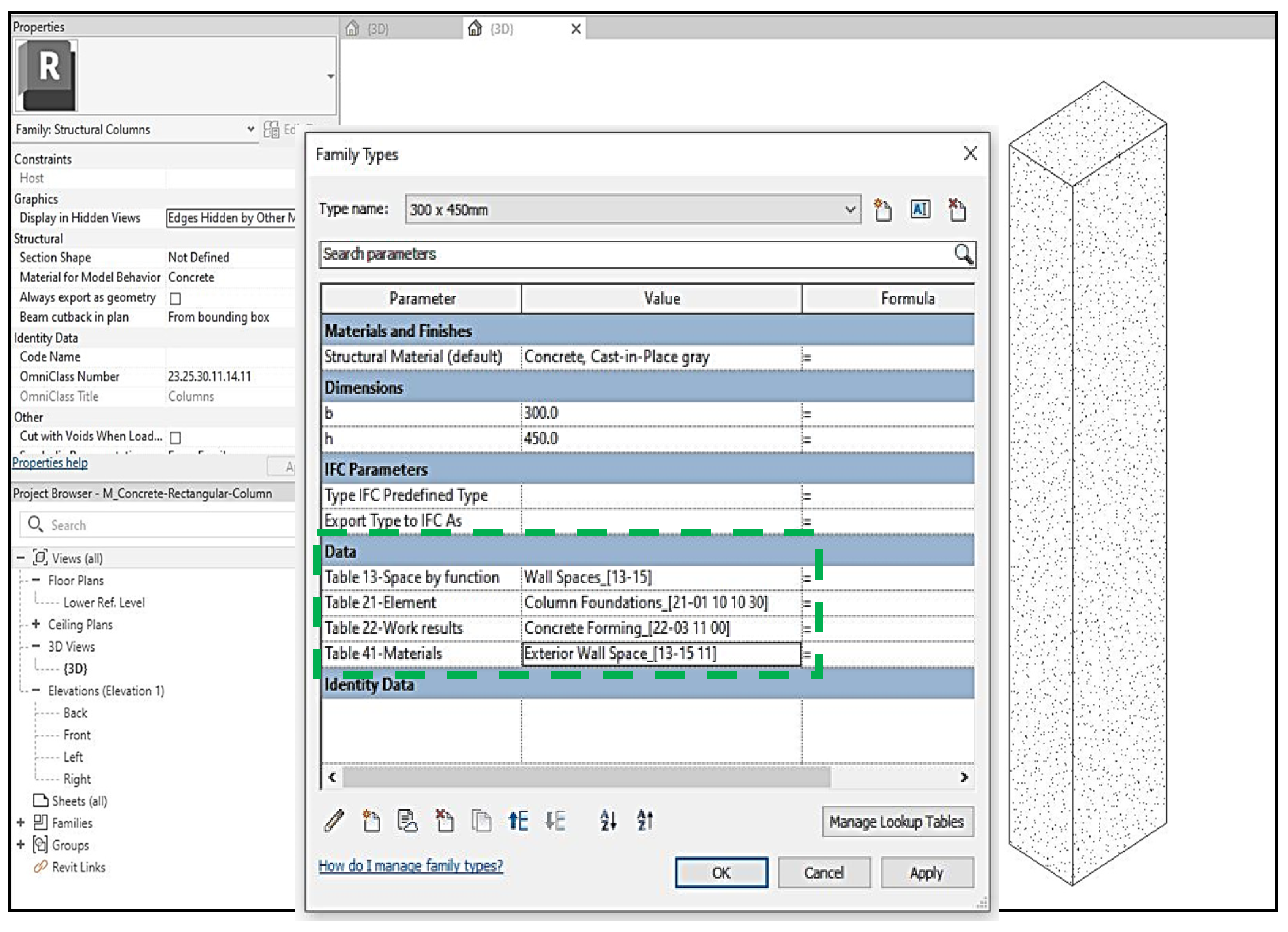Enable the Always export as geometry checkbox
The image size is (1288, 932).
[x=176, y=299]
